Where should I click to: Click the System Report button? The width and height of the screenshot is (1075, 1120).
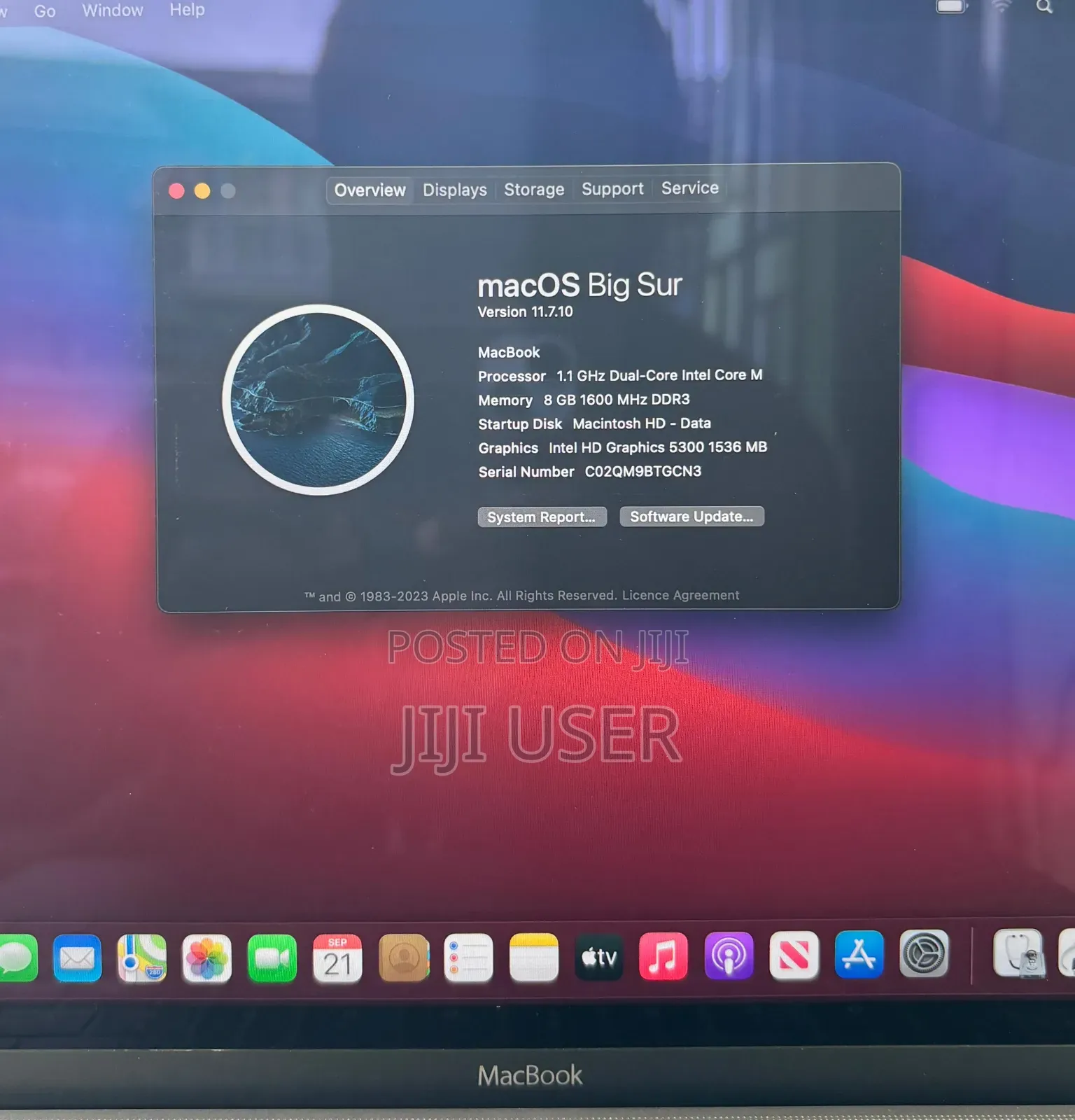[542, 517]
